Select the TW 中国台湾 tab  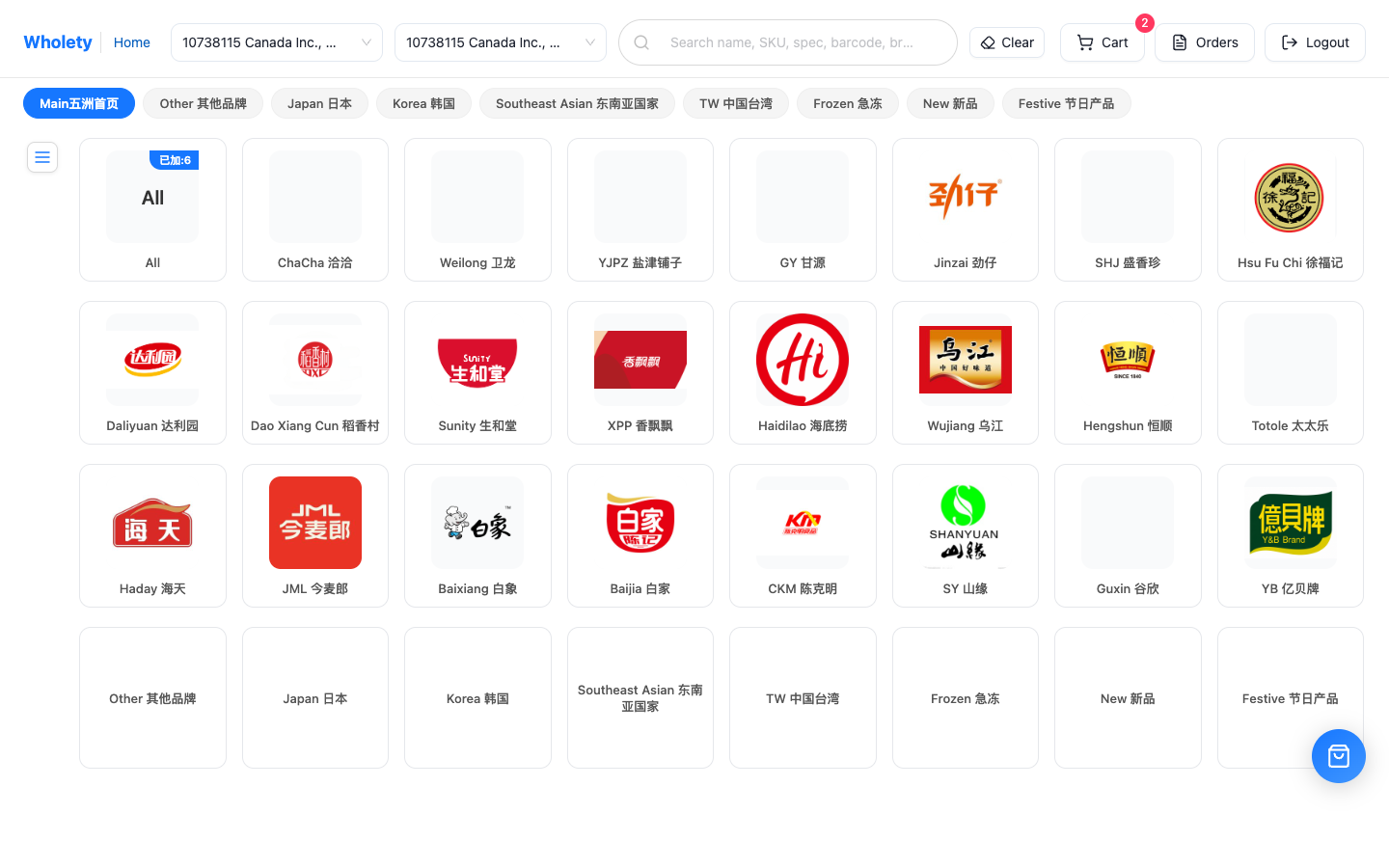(x=736, y=103)
